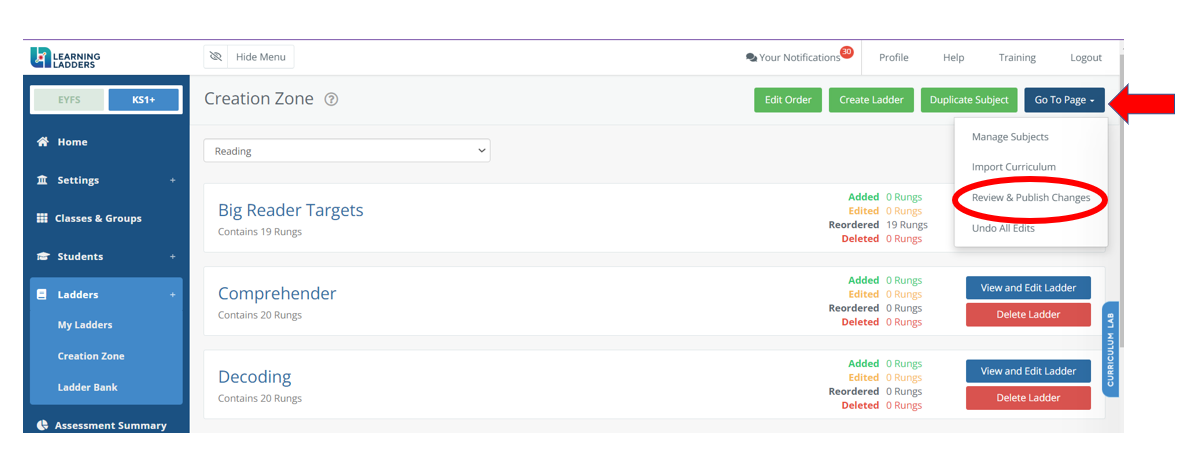Click the hide menu eye-slash icon
Viewport: 1186px width, 468px height.
point(216,57)
